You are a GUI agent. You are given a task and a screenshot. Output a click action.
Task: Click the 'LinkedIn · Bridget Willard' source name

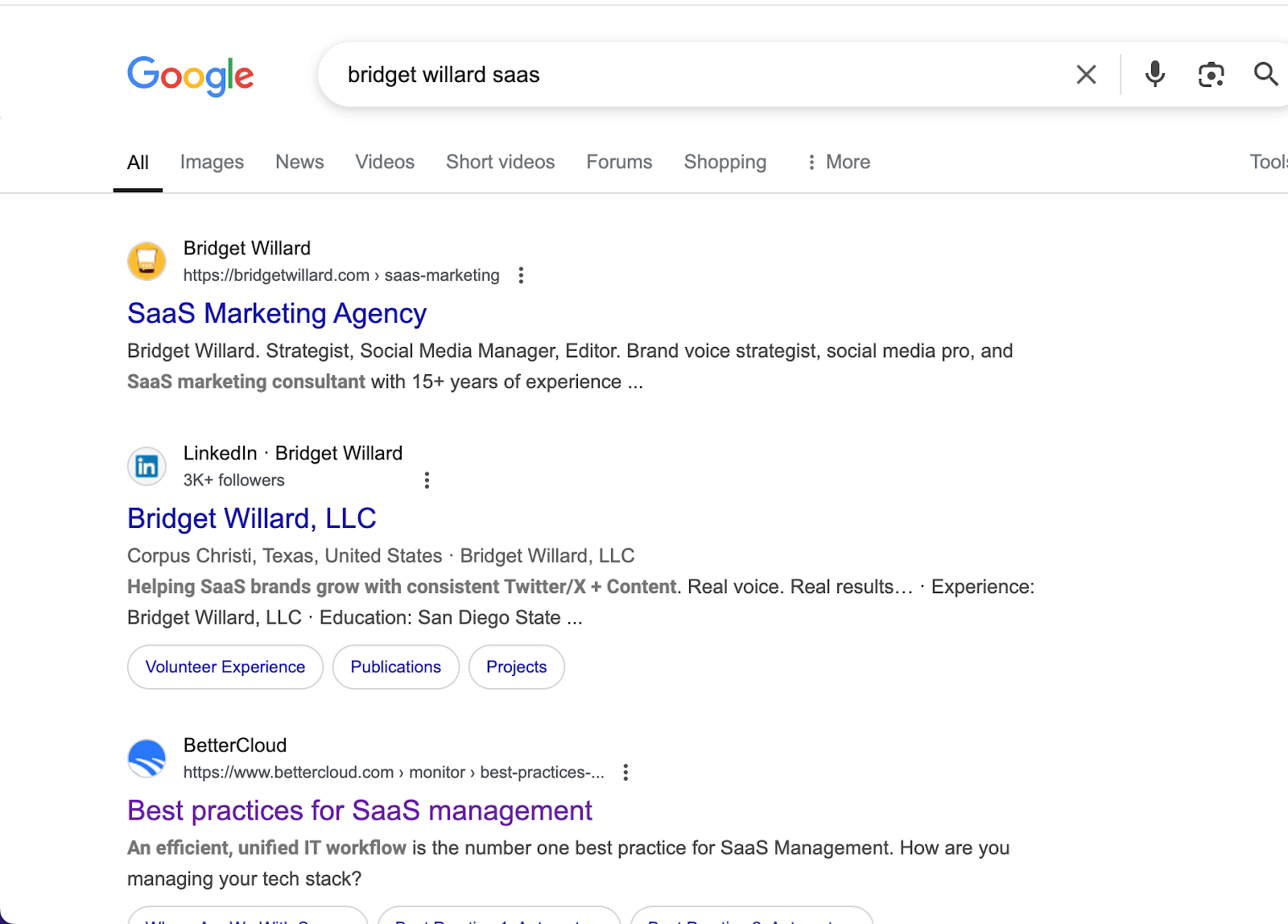[293, 453]
